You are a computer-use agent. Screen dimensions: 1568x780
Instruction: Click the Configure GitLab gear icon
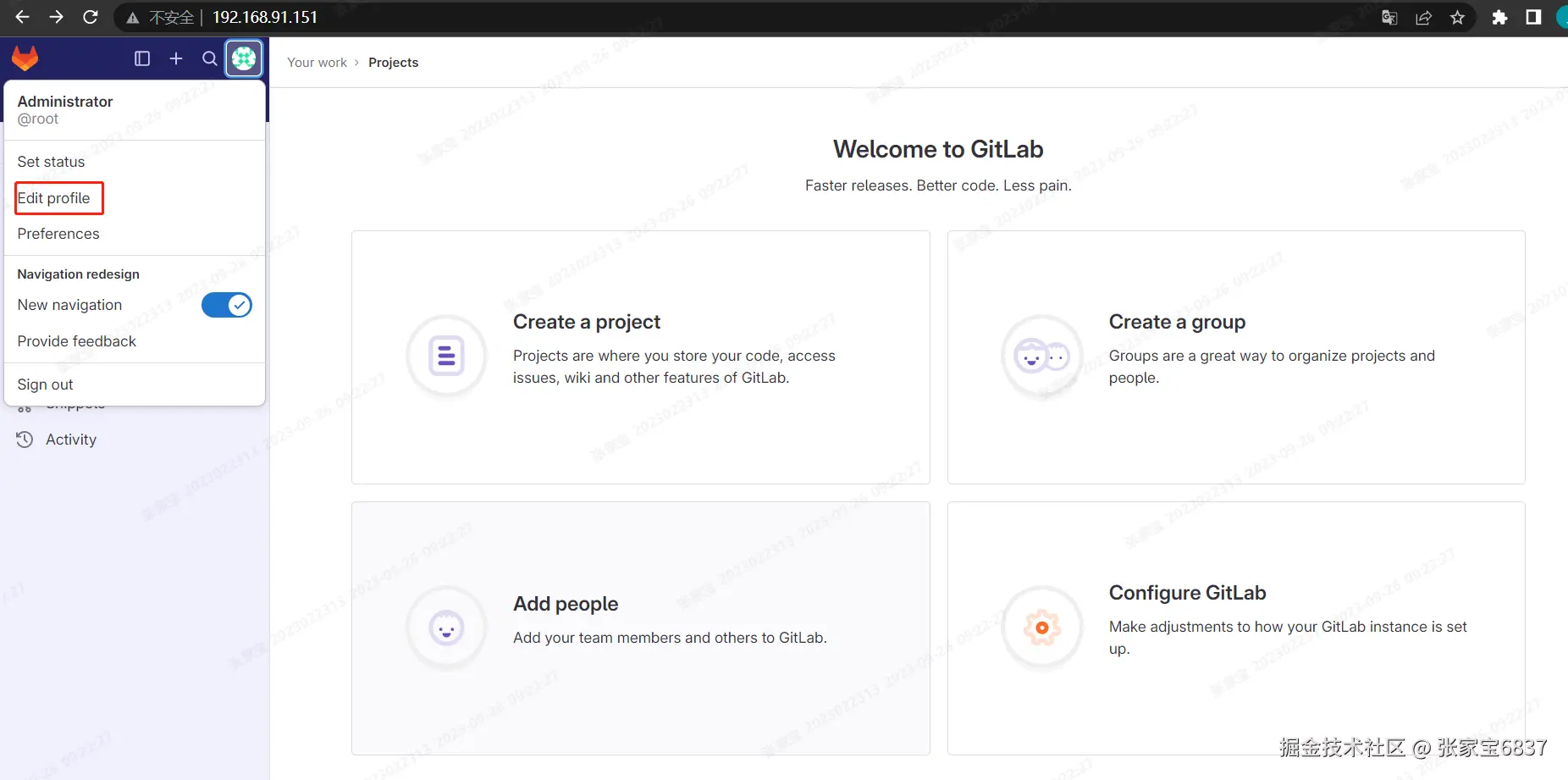[1042, 628]
